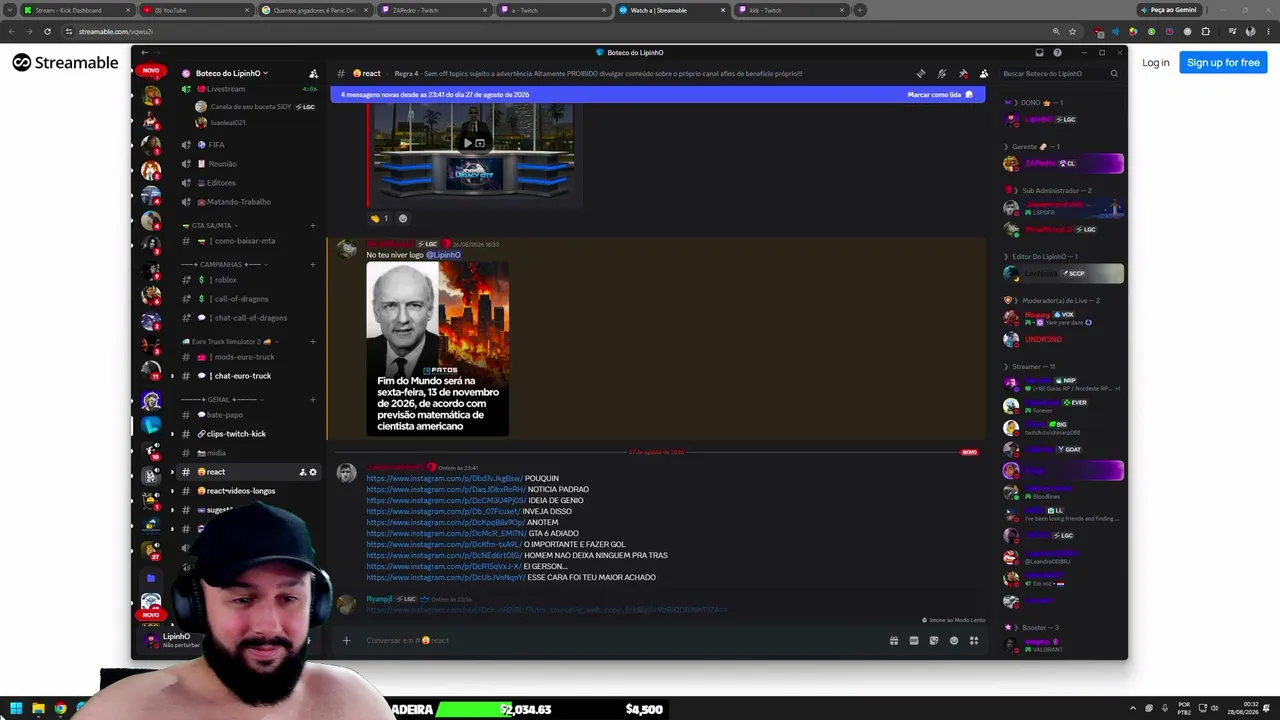The width and height of the screenshot is (1280, 720).
Task: Open the Discord help icon
Action: pos(1057,52)
